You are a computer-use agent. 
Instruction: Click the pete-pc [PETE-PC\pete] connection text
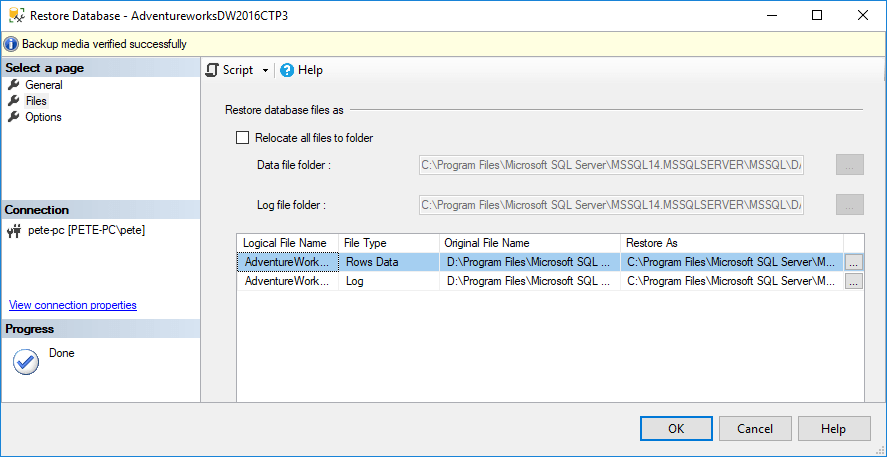coord(87,230)
